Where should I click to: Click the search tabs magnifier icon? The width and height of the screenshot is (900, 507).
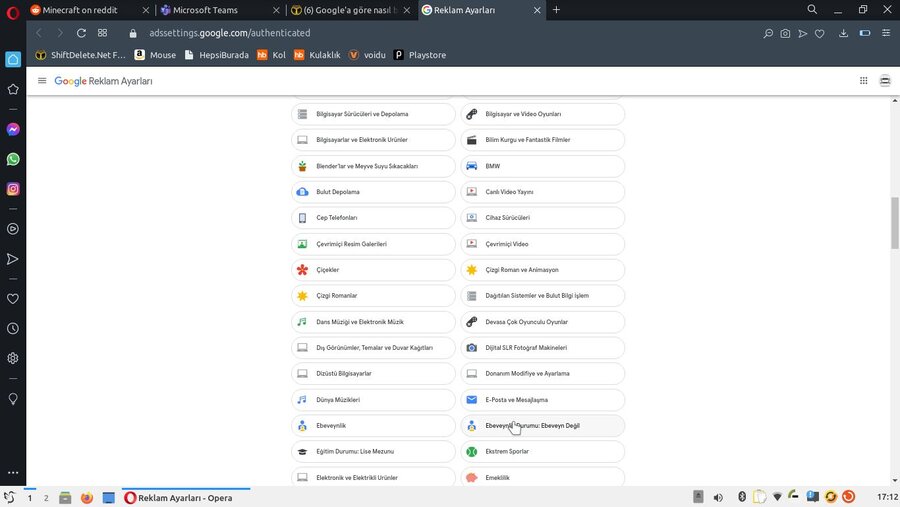pos(812,10)
